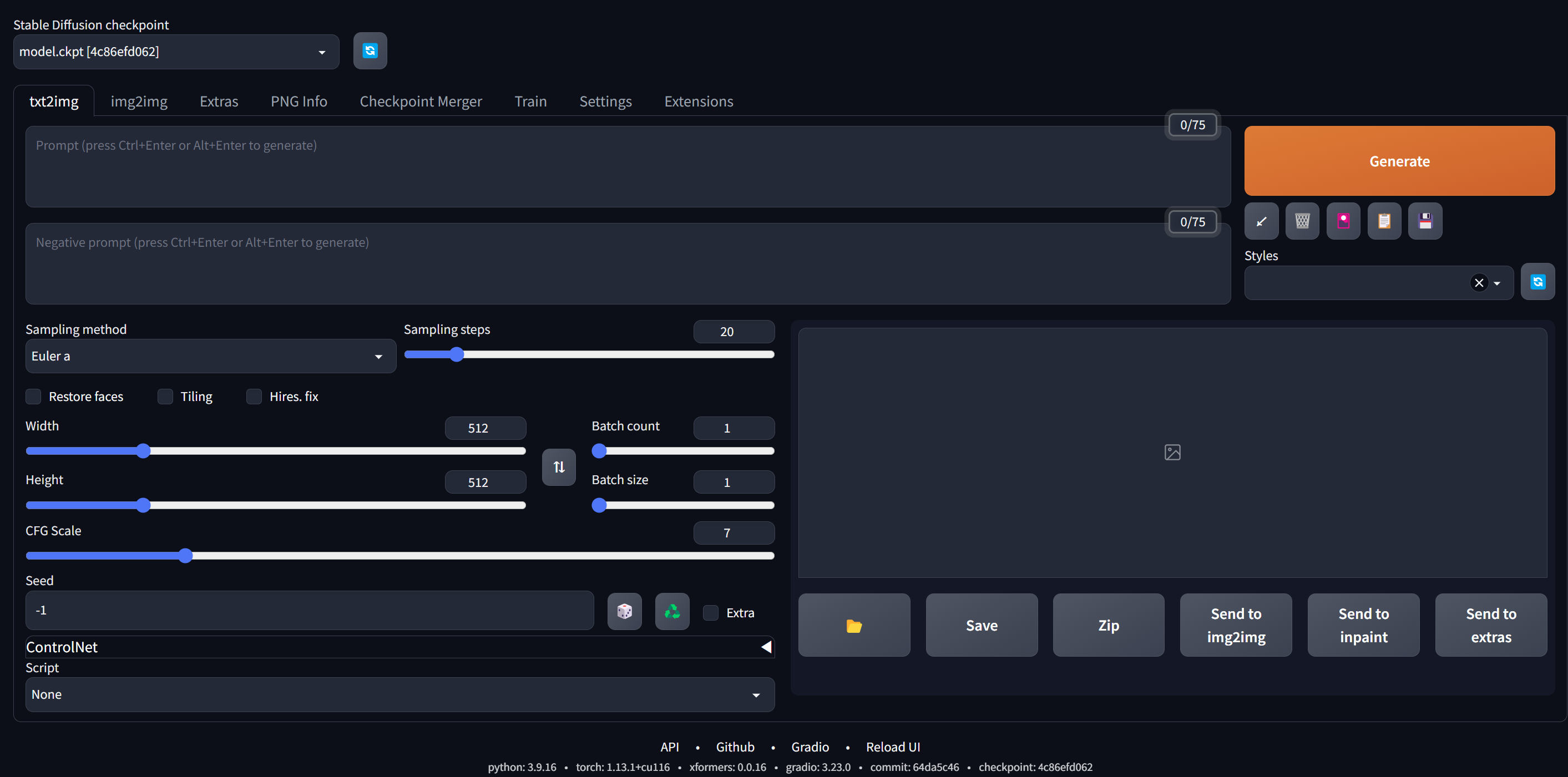
Task: Enable the Hires. fix checkbox
Action: point(254,397)
